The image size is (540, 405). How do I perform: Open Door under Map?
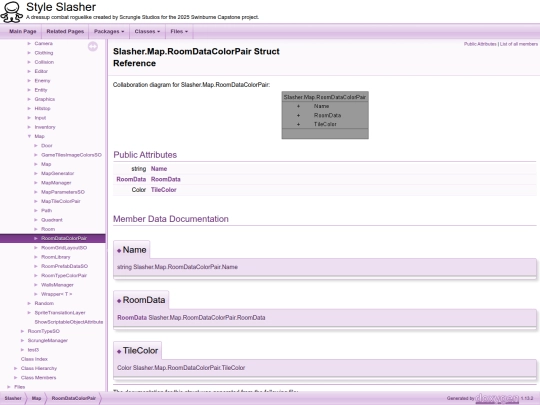click(46, 146)
